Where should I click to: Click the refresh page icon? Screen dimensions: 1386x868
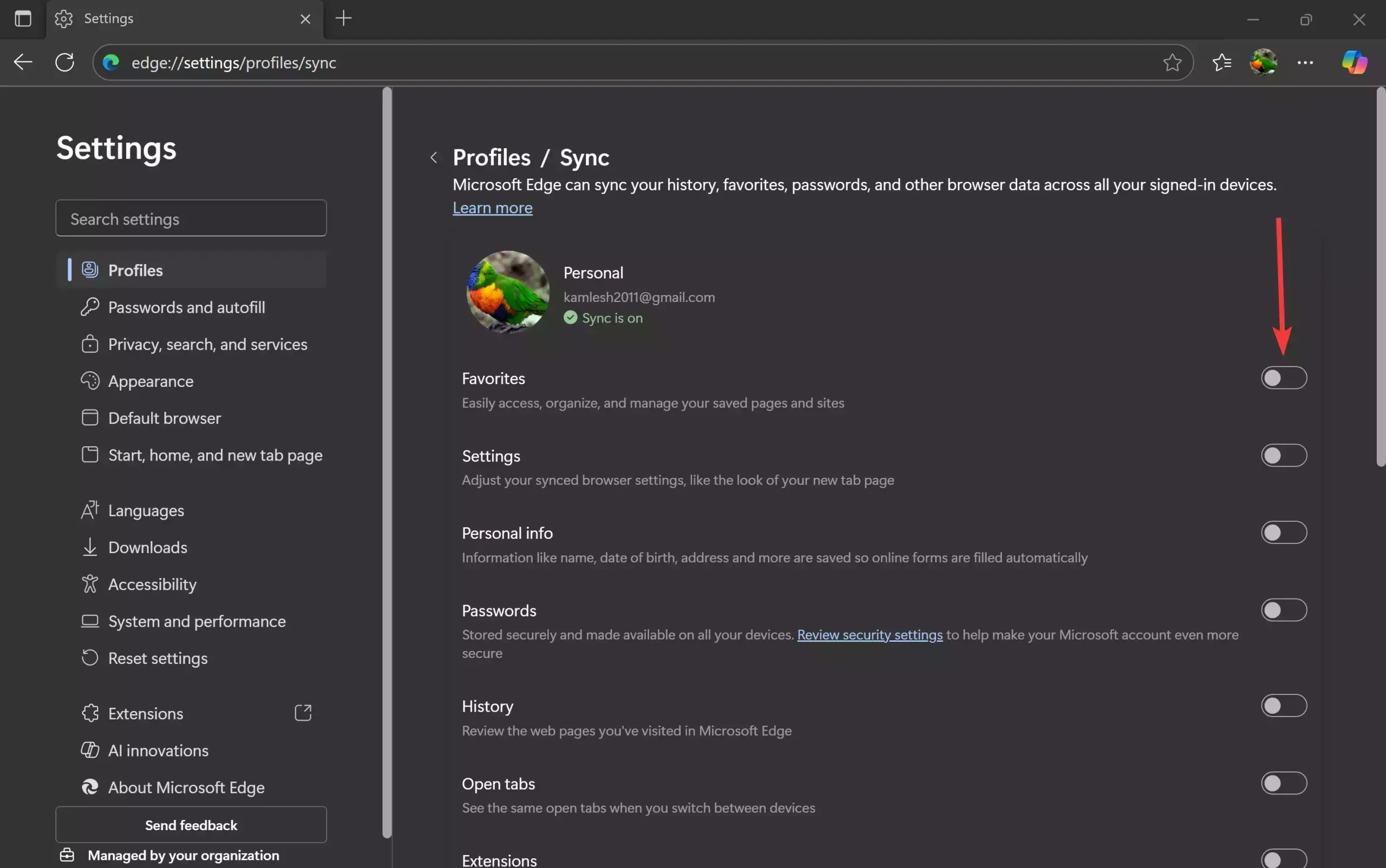coord(64,62)
